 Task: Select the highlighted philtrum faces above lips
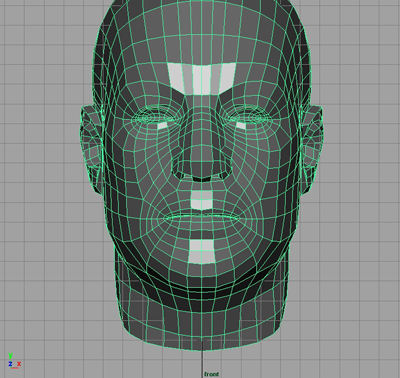[201, 200]
